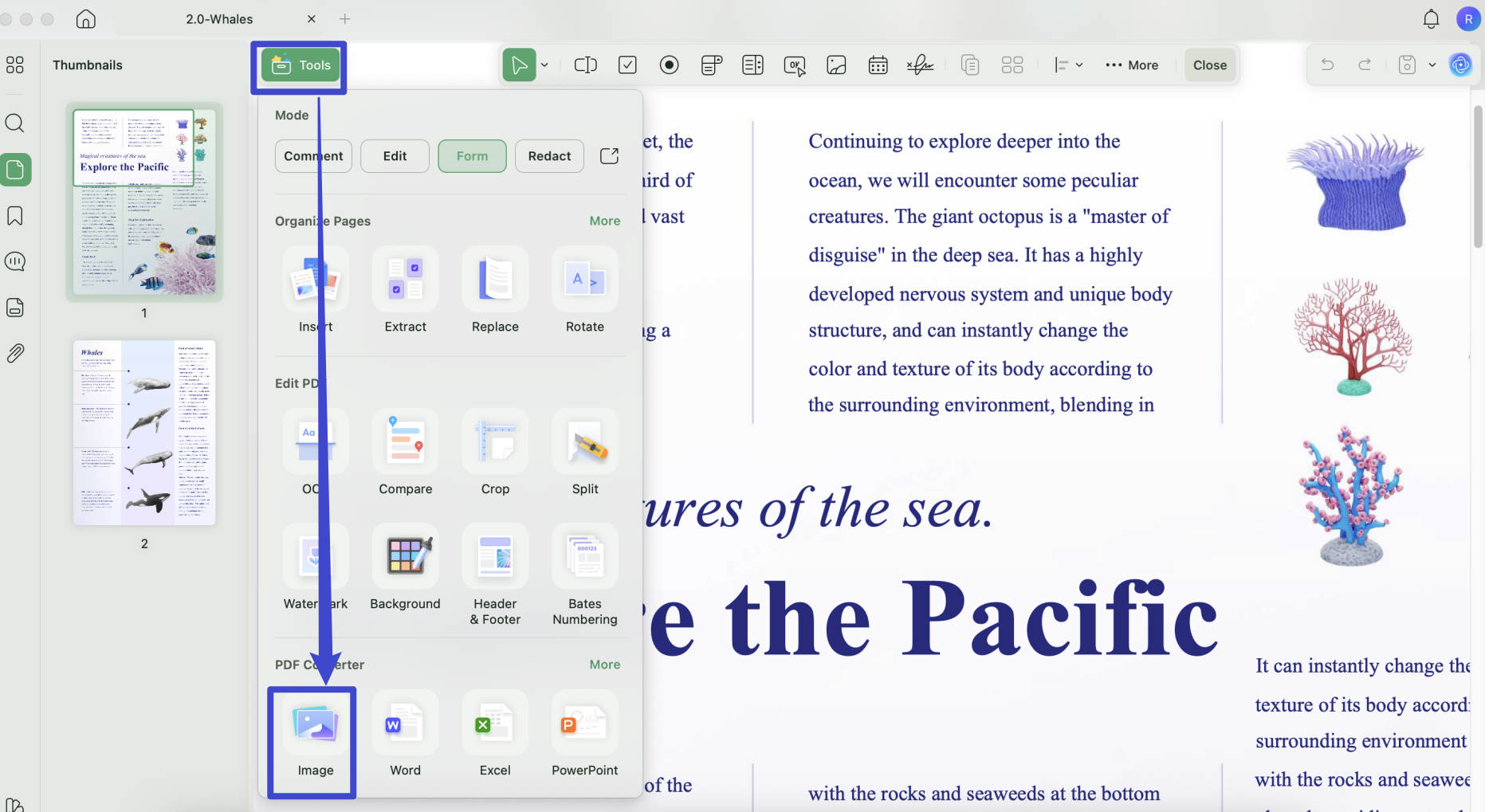Open the Compare tool
Image resolution: width=1485 pixels, height=812 pixels.
(x=405, y=453)
